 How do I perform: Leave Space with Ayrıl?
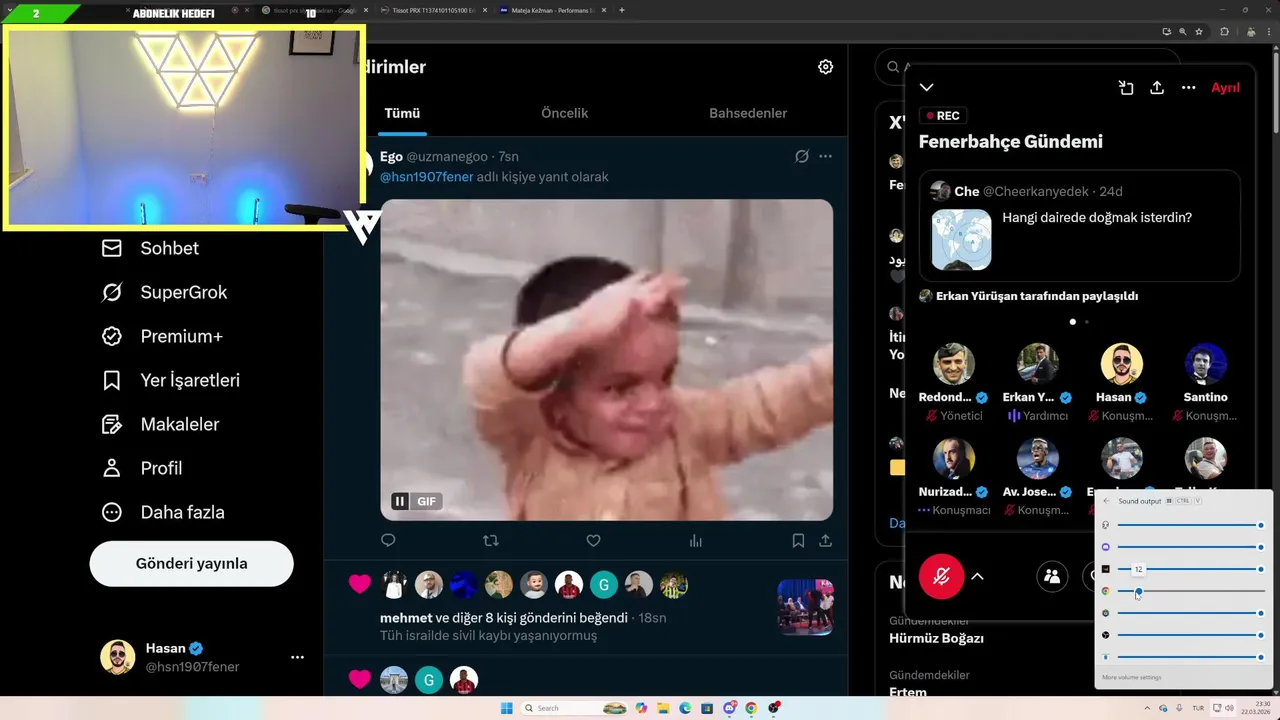(x=1225, y=87)
